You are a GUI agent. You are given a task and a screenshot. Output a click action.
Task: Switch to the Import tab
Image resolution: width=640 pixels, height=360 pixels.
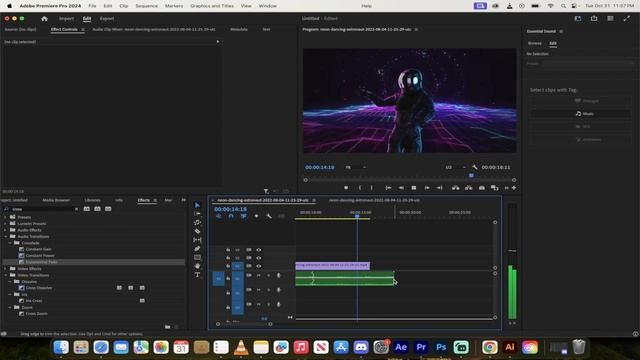tap(67, 18)
